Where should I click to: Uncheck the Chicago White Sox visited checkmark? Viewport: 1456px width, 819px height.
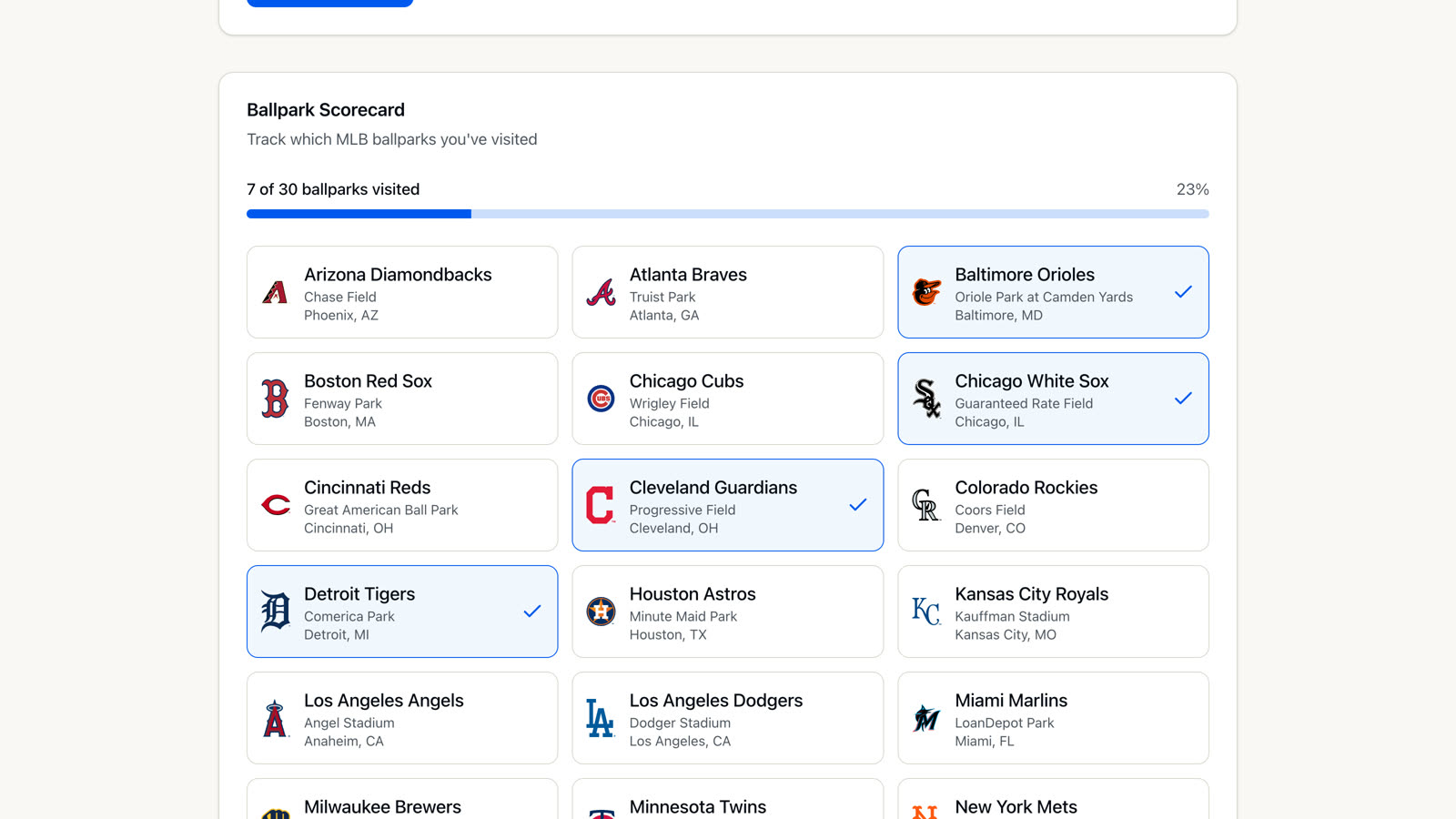(1183, 399)
